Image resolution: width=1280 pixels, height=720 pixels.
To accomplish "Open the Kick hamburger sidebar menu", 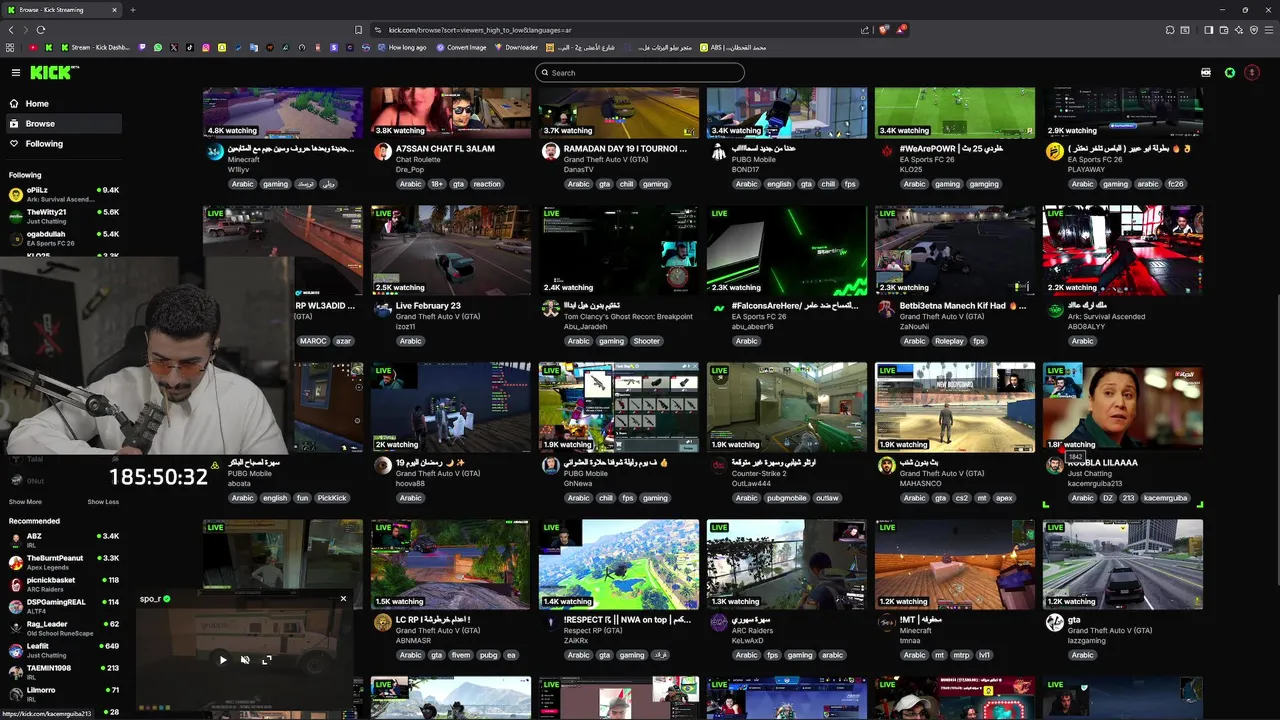I will pos(16,72).
